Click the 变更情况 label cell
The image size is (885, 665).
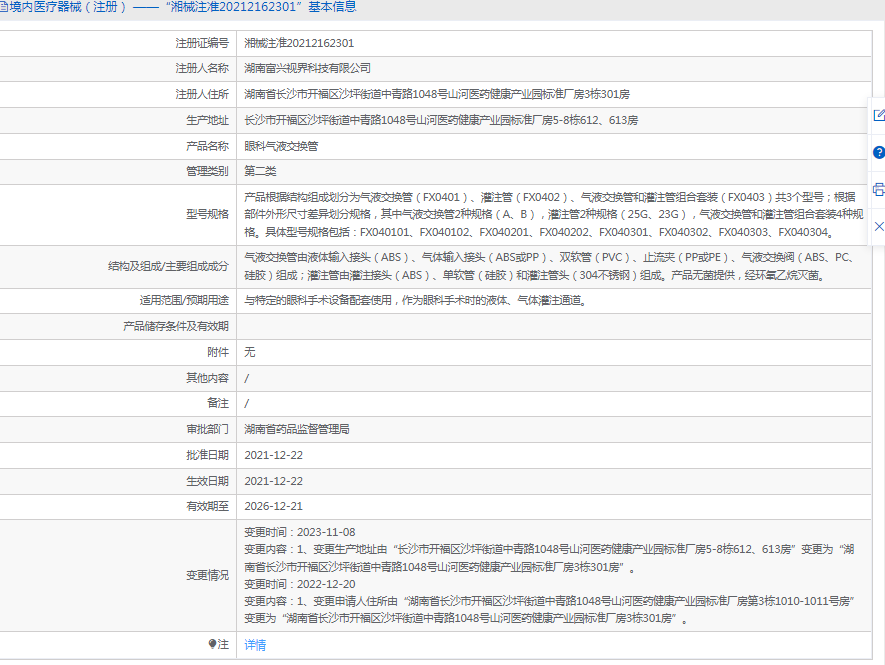point(118,575)
